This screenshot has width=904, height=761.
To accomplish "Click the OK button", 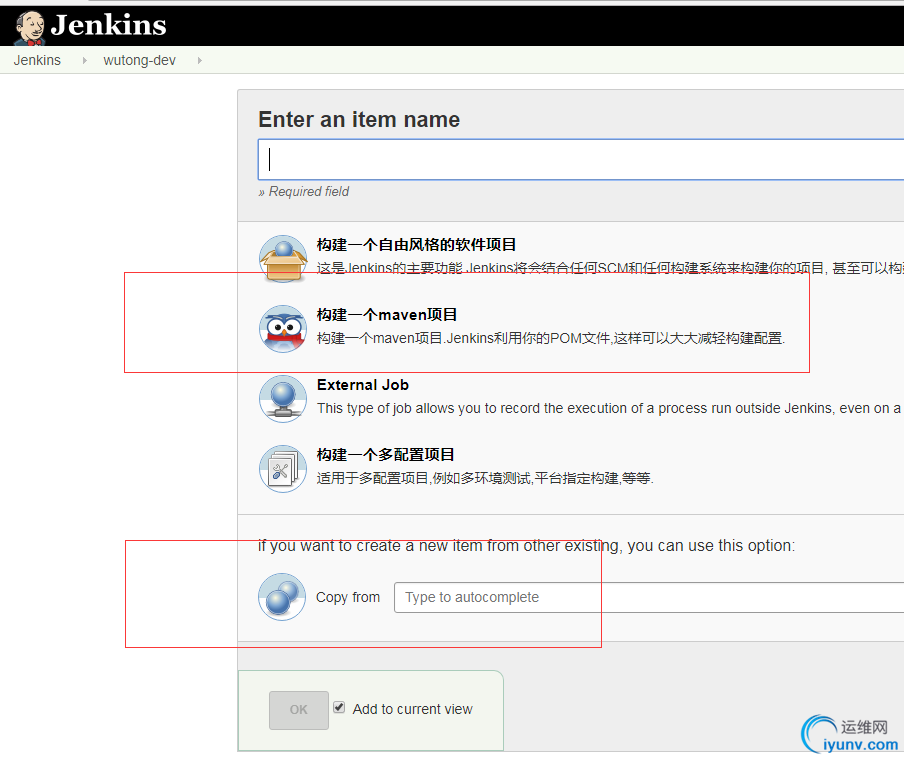I will coord(299,710).
